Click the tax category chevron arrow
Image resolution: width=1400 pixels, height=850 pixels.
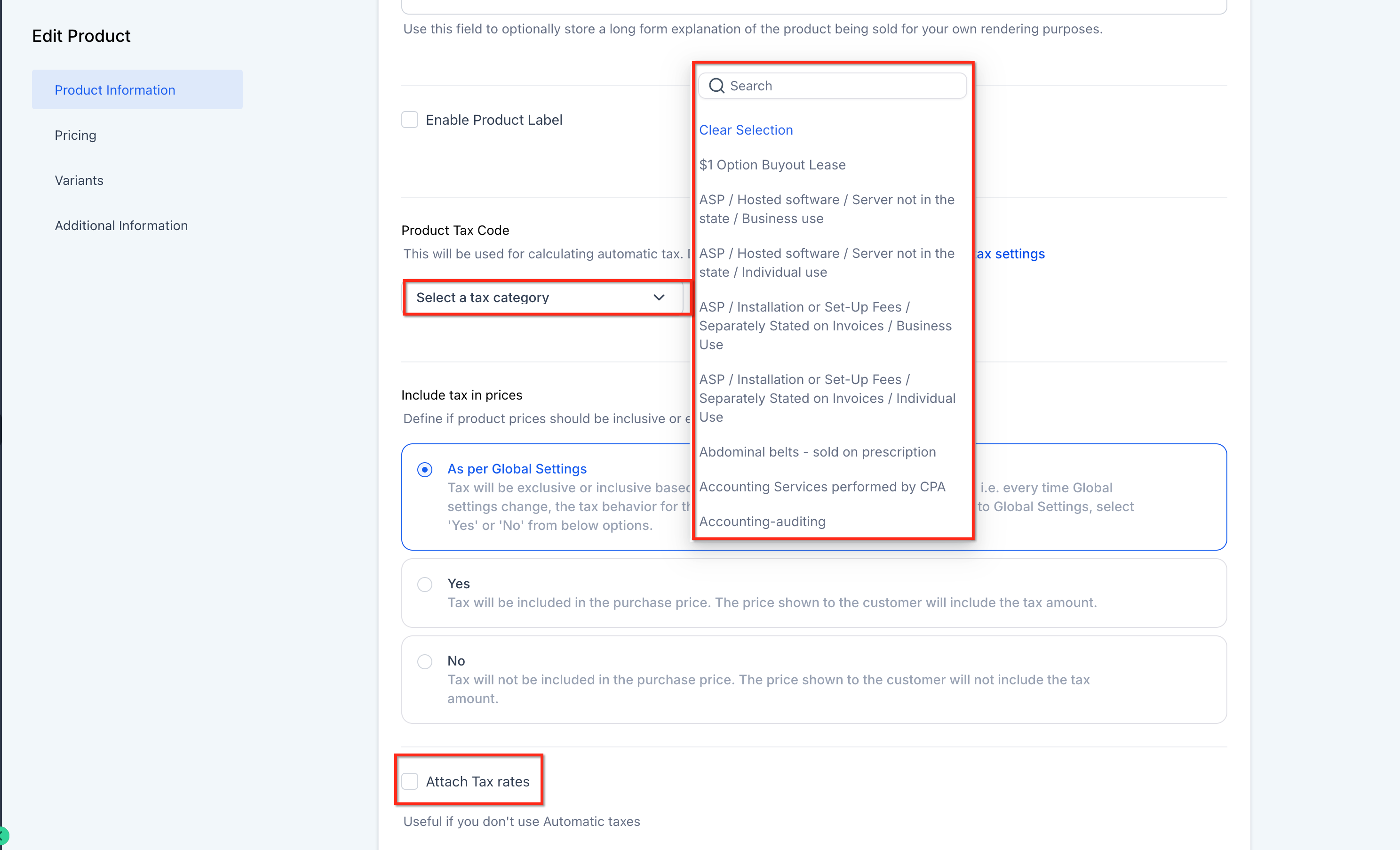click(659, 297)
